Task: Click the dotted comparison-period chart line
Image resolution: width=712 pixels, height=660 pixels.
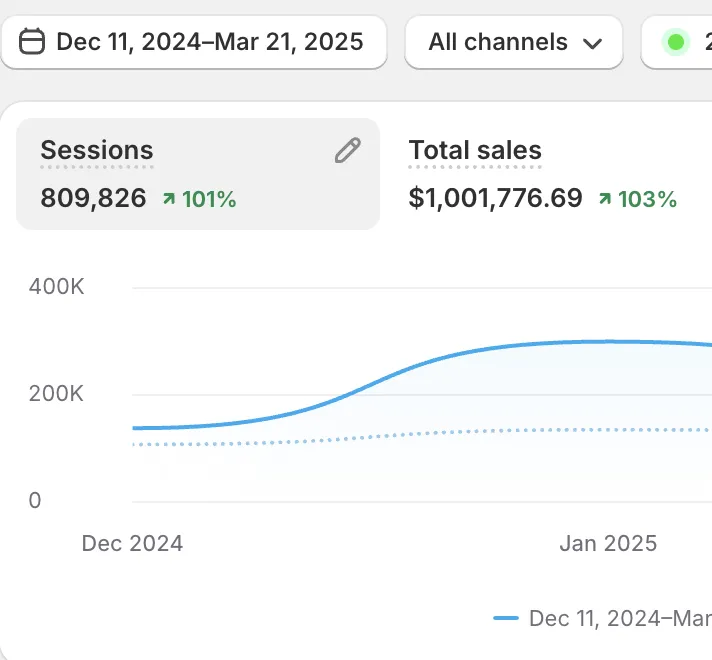Action: click(x=422, y=433)
